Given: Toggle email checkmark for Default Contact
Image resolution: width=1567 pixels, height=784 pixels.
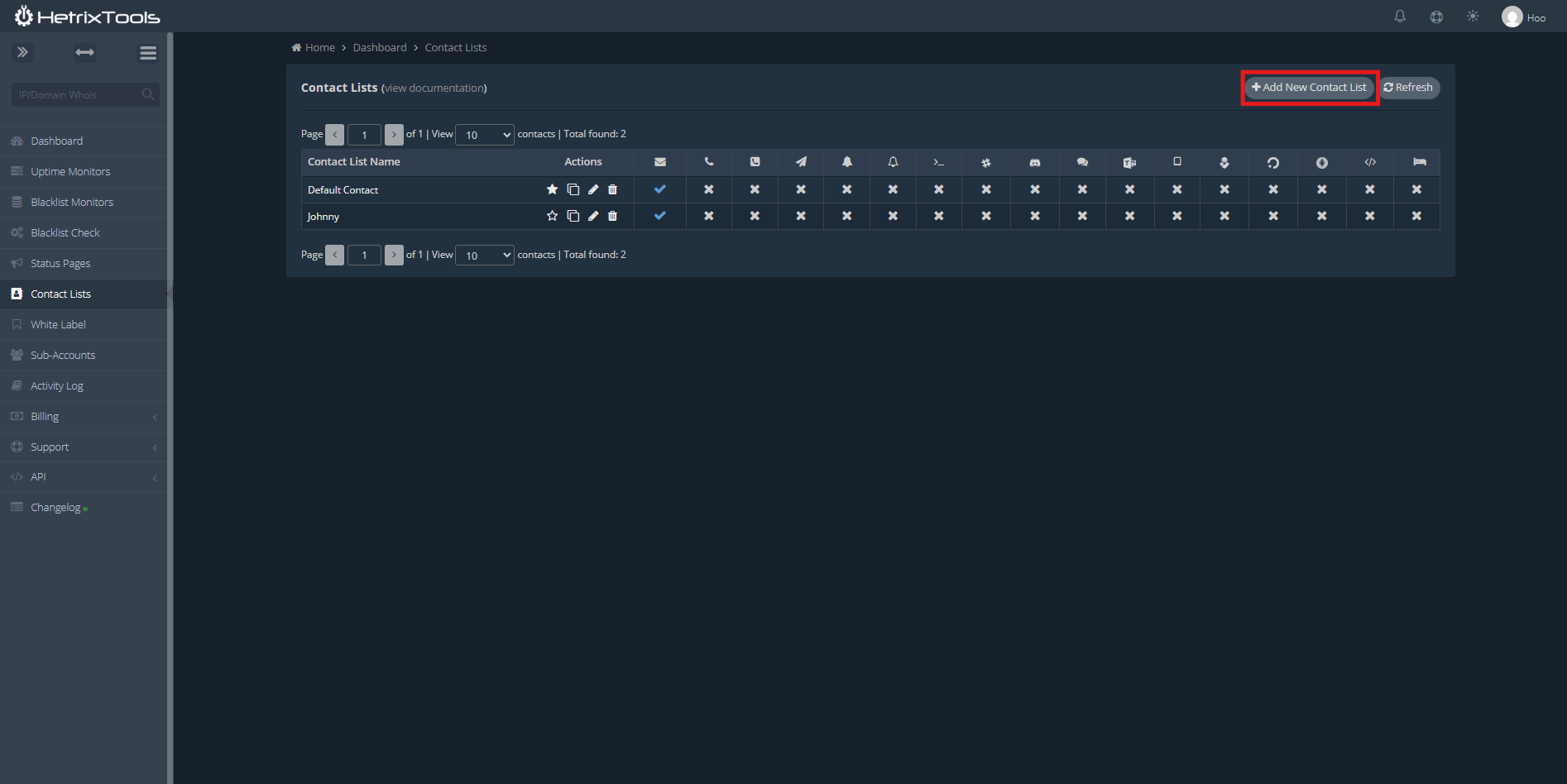Looking at the screenshot, I should point(659,189).
